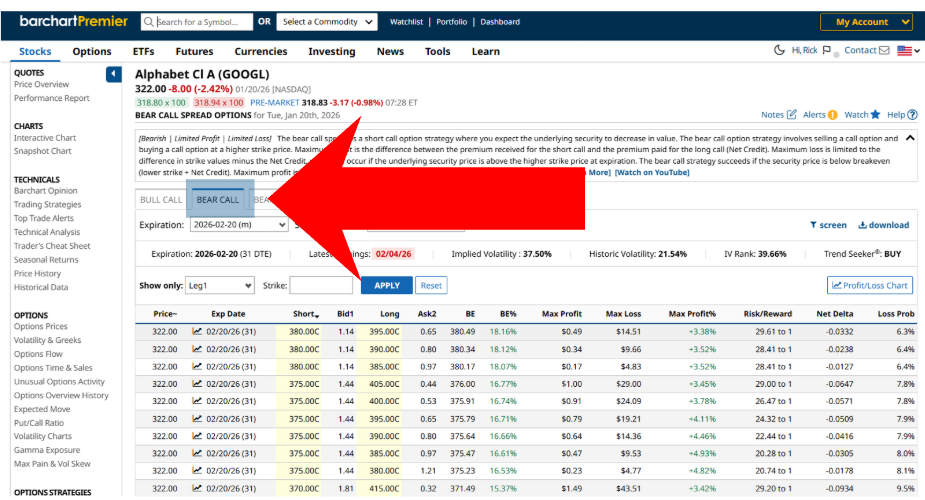Screen dimensions: 925x500
Task: Sort by the Price~ column header
Action: click(165, 314)
